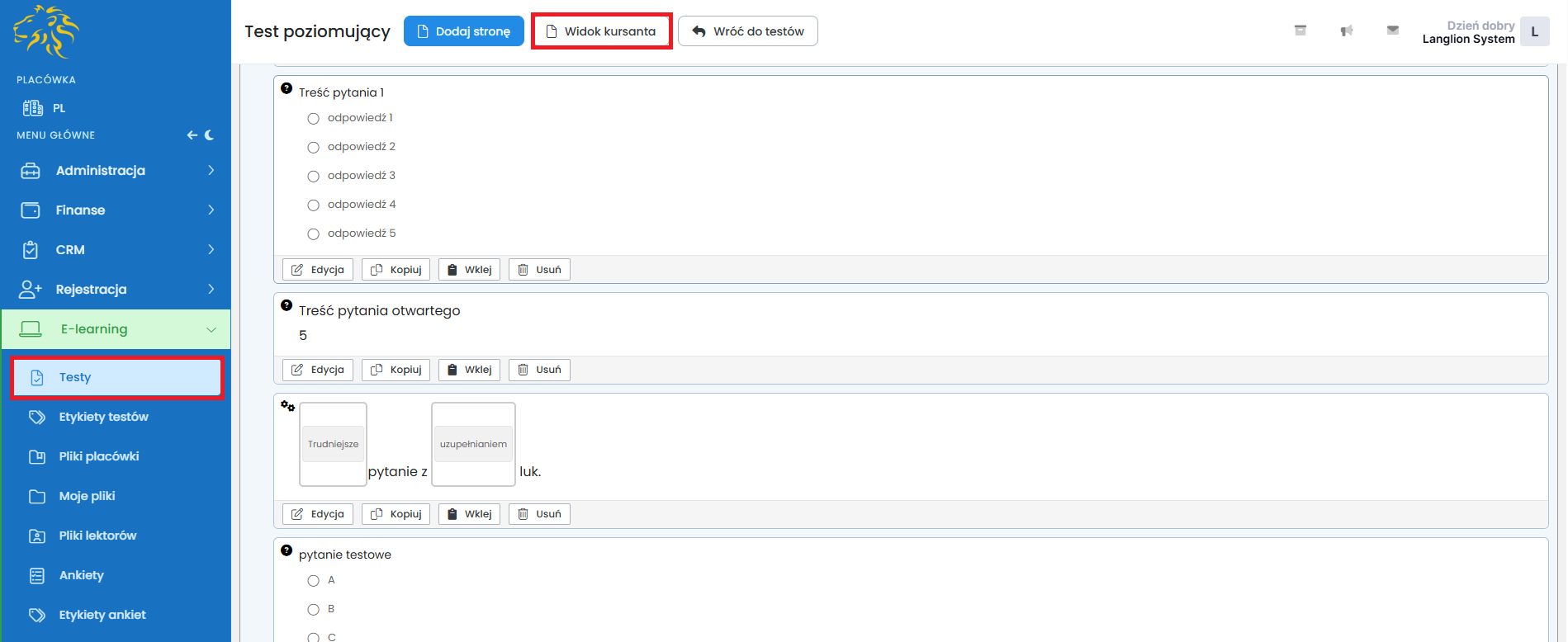The height and width of the screenshot is (642, 1568).
Task: Select radio button odpowiedź 1
Action: (x=313, y=119)
